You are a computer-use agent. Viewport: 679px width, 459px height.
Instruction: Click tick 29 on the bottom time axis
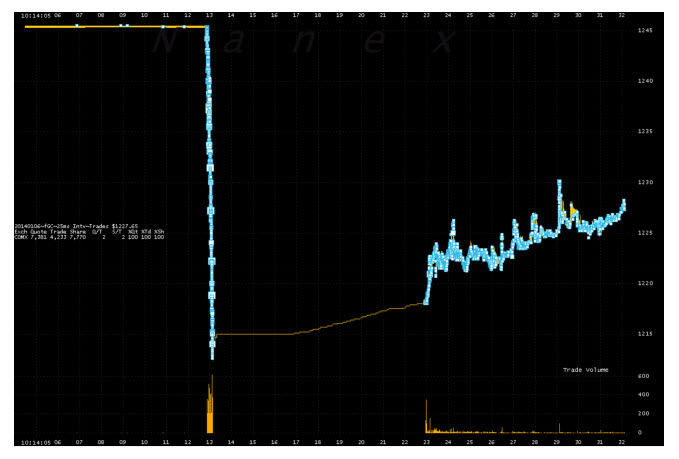click(556, 442)
